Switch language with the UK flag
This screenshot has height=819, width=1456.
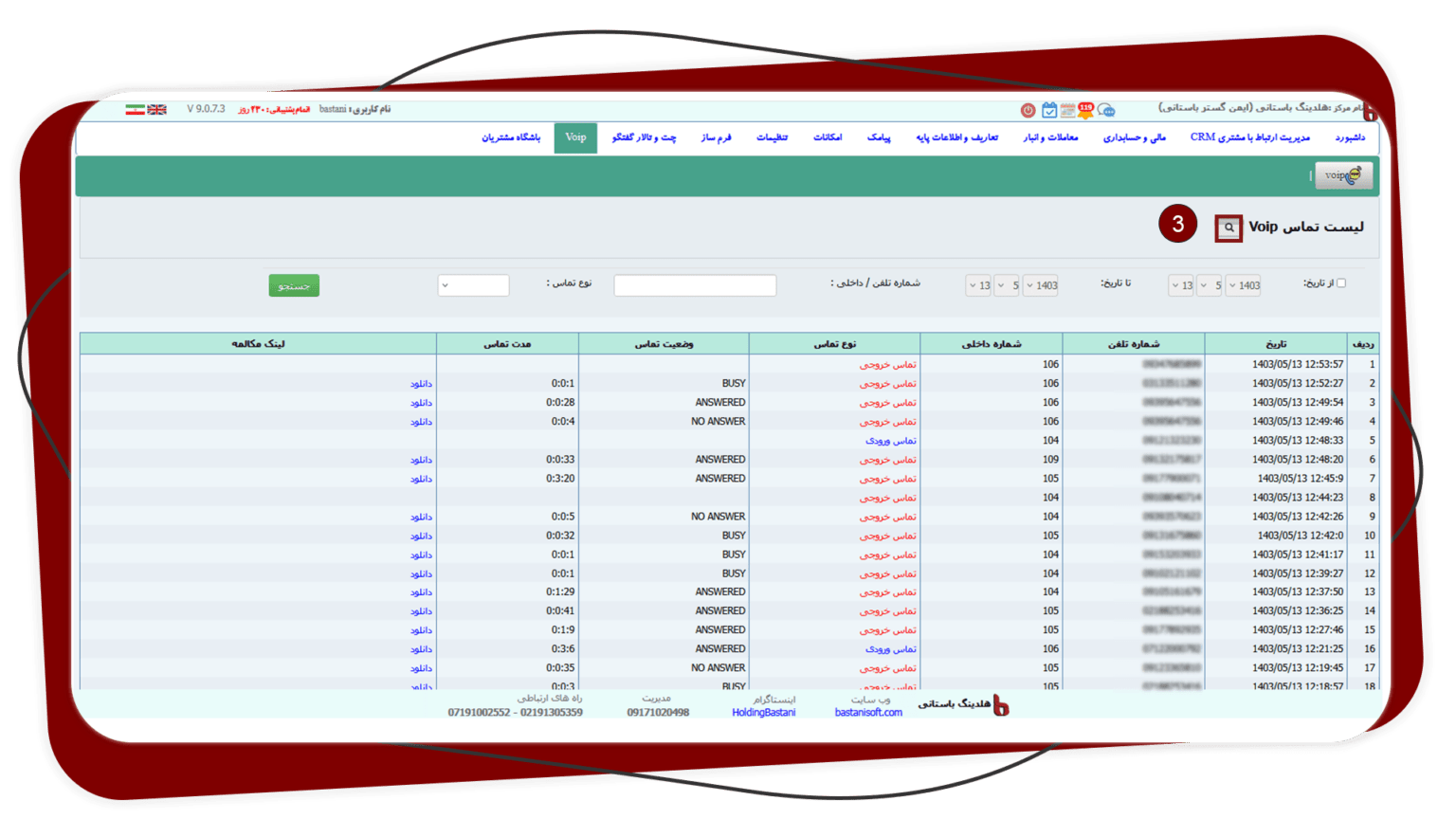click(156, 110)
